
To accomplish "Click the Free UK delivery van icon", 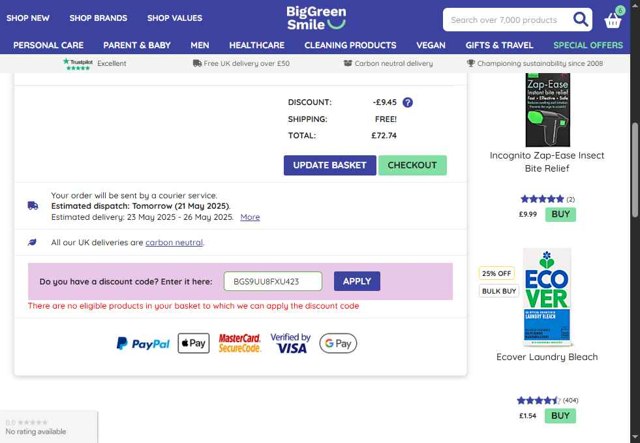I will (197, 63).
